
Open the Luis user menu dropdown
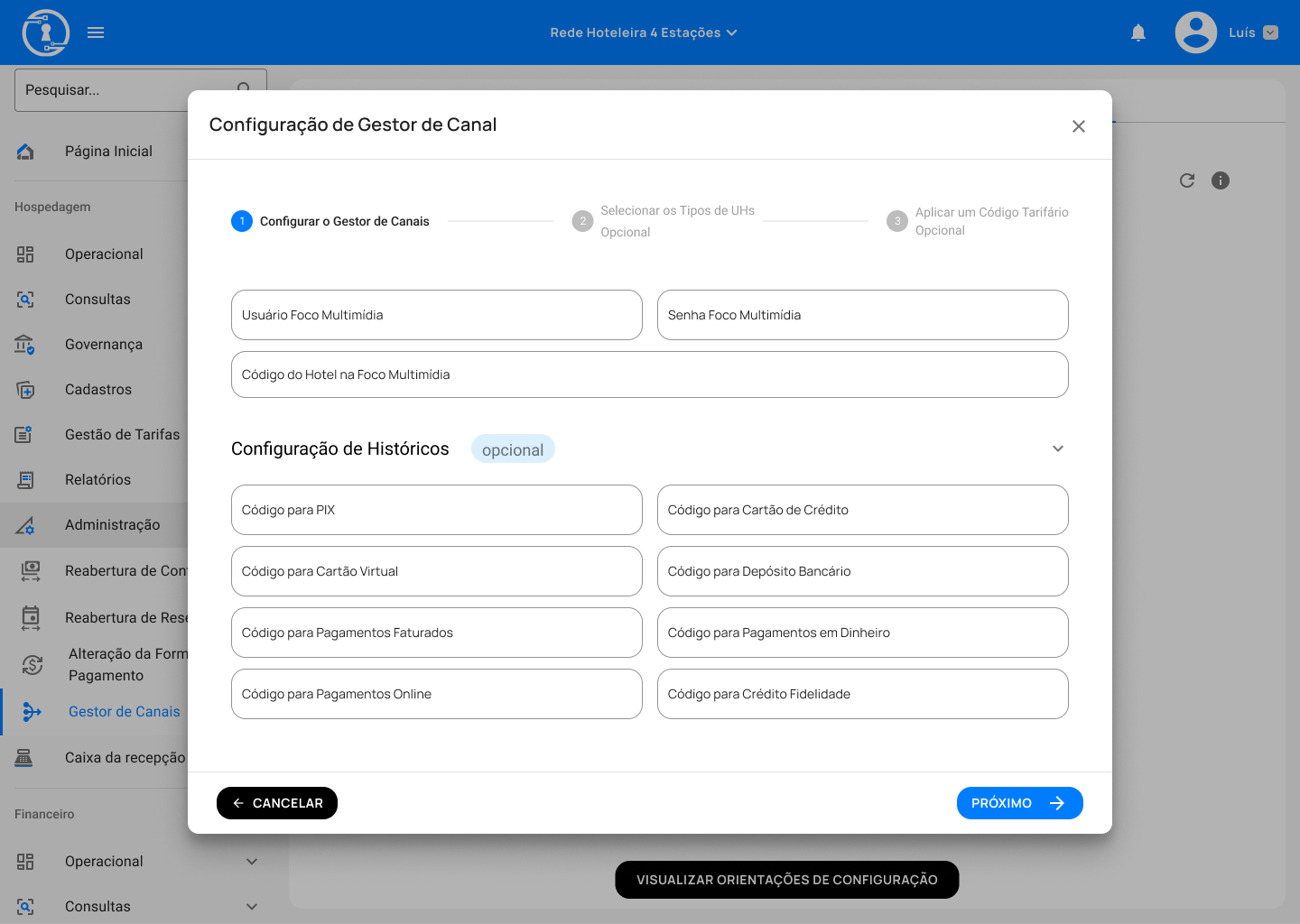tap(1270, 32)
